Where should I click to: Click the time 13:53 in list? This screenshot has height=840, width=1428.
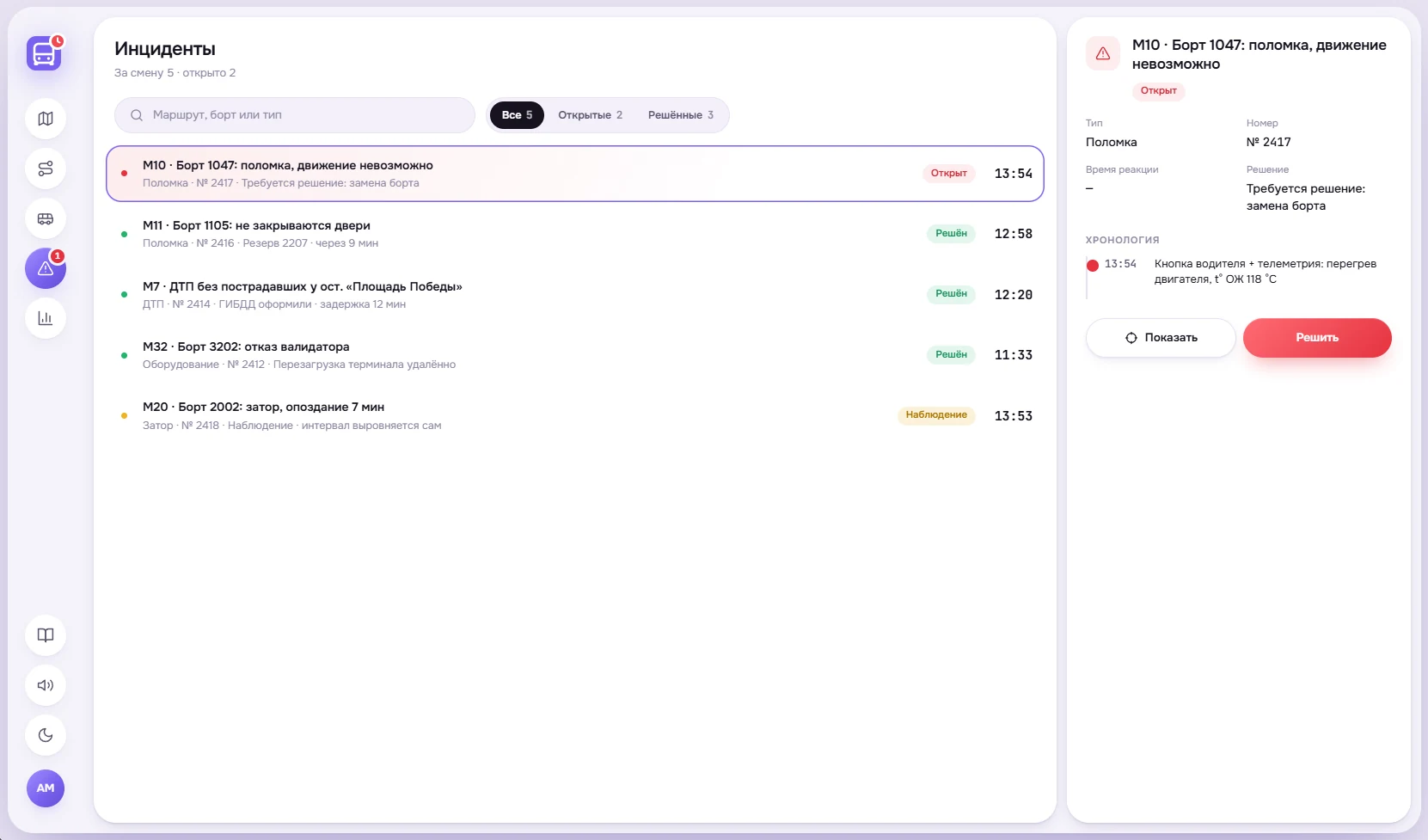(1014, 416)
